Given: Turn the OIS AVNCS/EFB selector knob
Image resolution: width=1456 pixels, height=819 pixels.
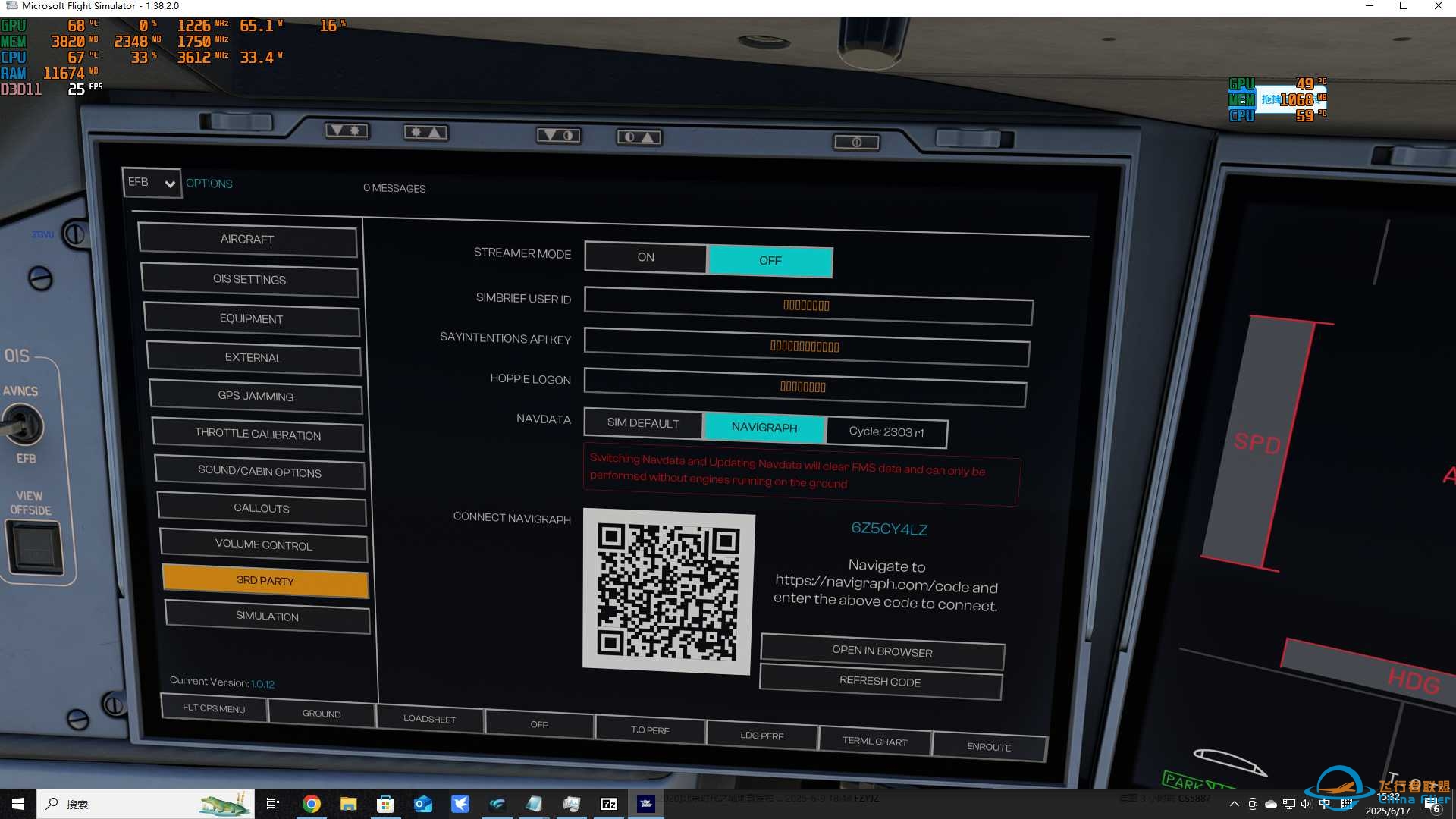Looking at the screenshot, I should pyautogui.click(x=21, y=425).
